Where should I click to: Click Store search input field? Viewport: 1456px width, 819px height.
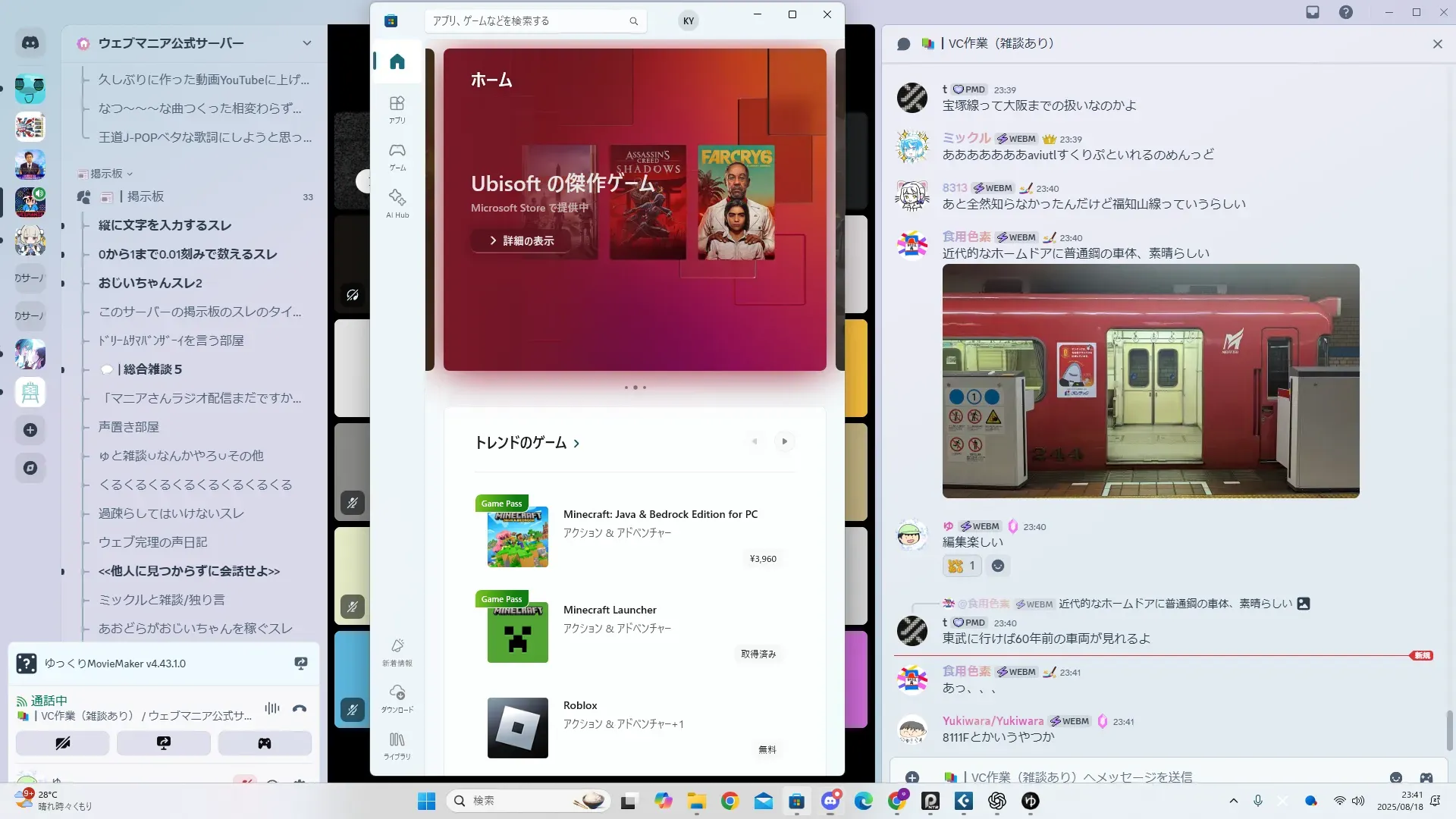[528, 21]
